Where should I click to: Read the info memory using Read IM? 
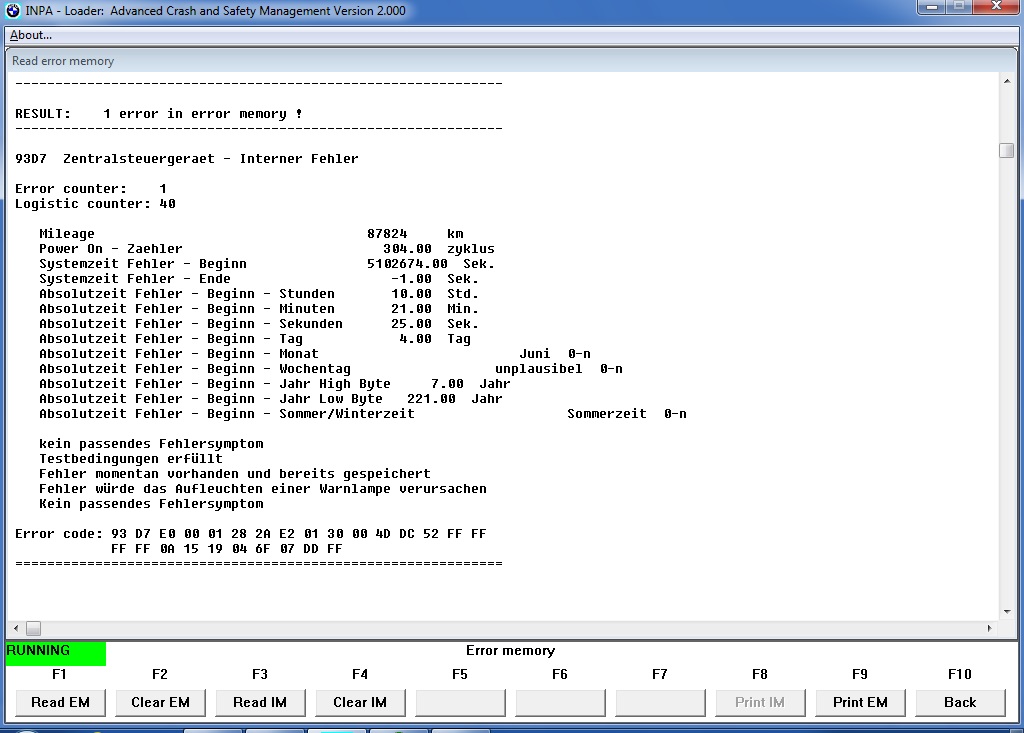click(x=260, y=702)
